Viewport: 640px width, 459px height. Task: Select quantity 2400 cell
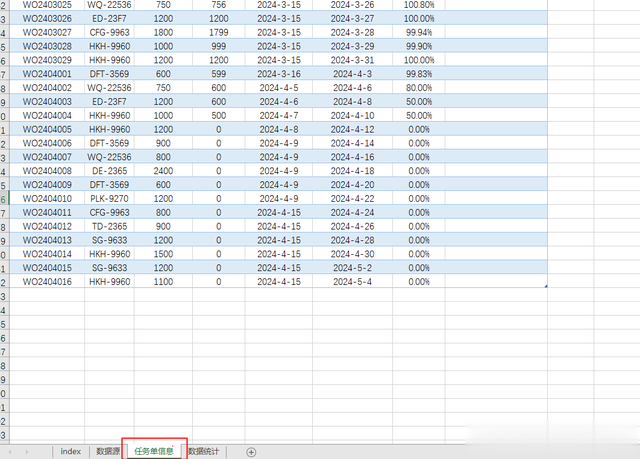tap(163, 171)
